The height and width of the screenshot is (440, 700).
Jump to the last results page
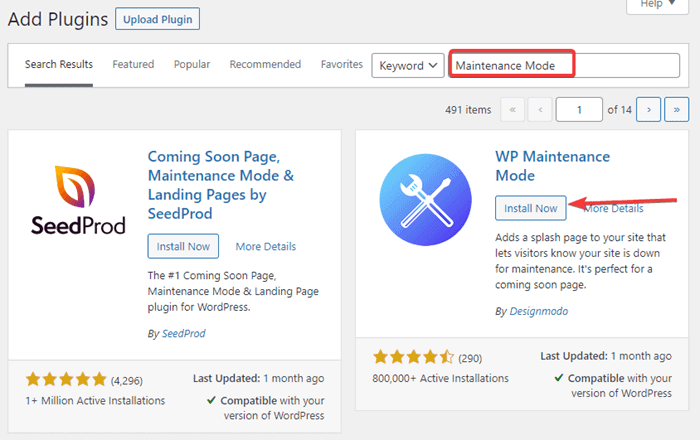tap(677, 109)
